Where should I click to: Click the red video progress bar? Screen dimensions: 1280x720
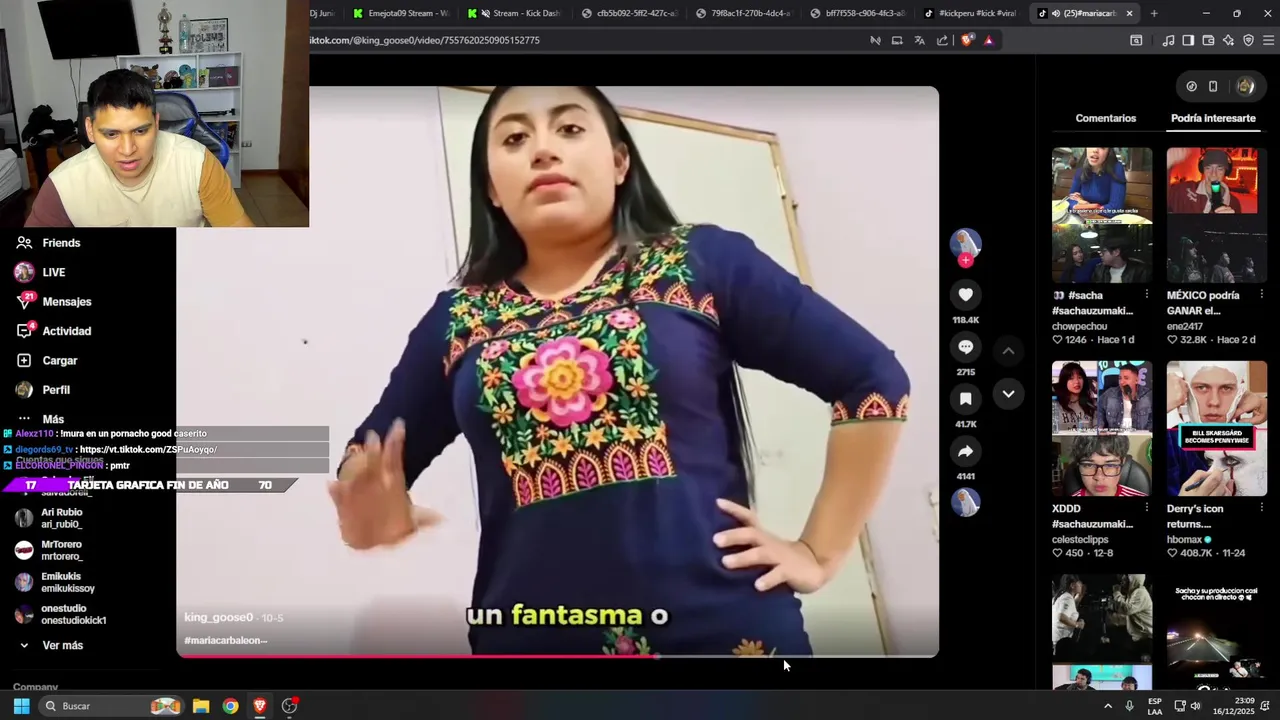(x=557, y=656)
